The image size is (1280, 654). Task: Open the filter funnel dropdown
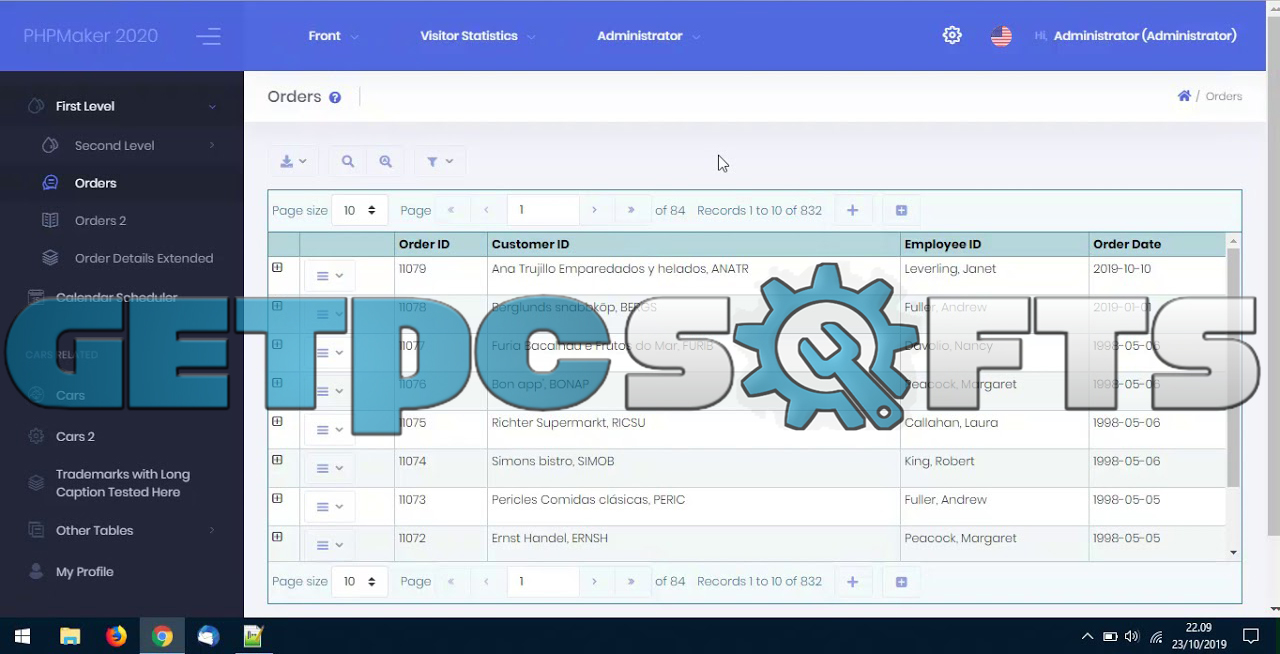440,161
